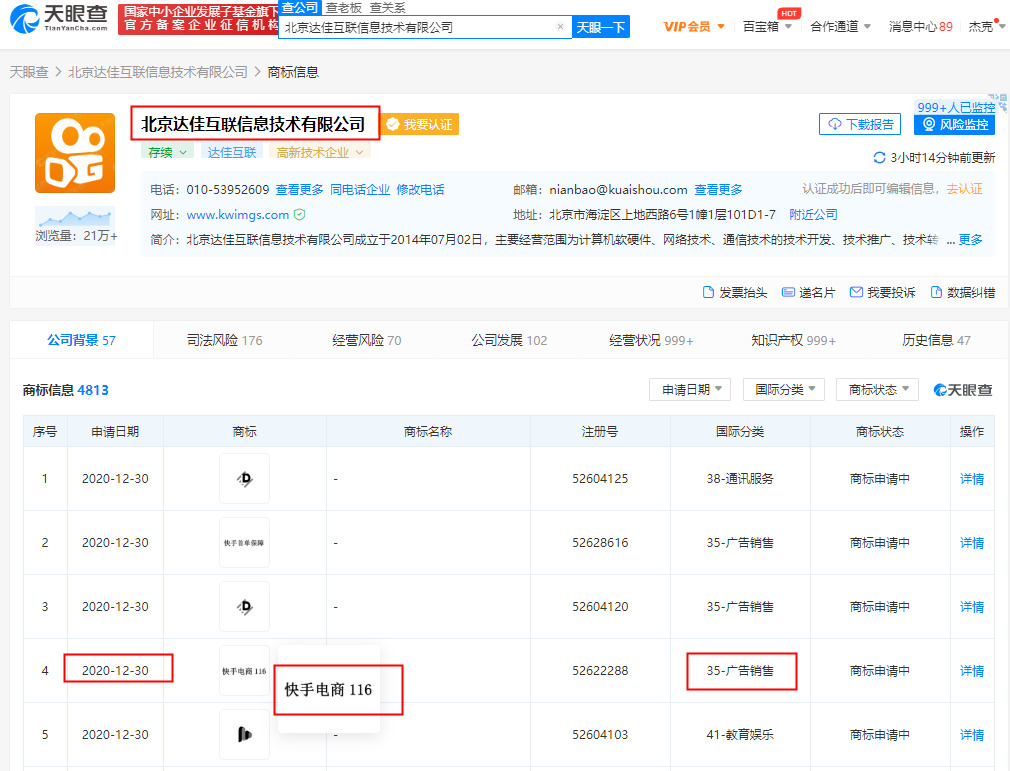Image resolution: width=1010 pixels, height=771 pixels.
Task: Open the www.kwimgs.com website link
Action: pyautogui.click(x=238, y=215)
